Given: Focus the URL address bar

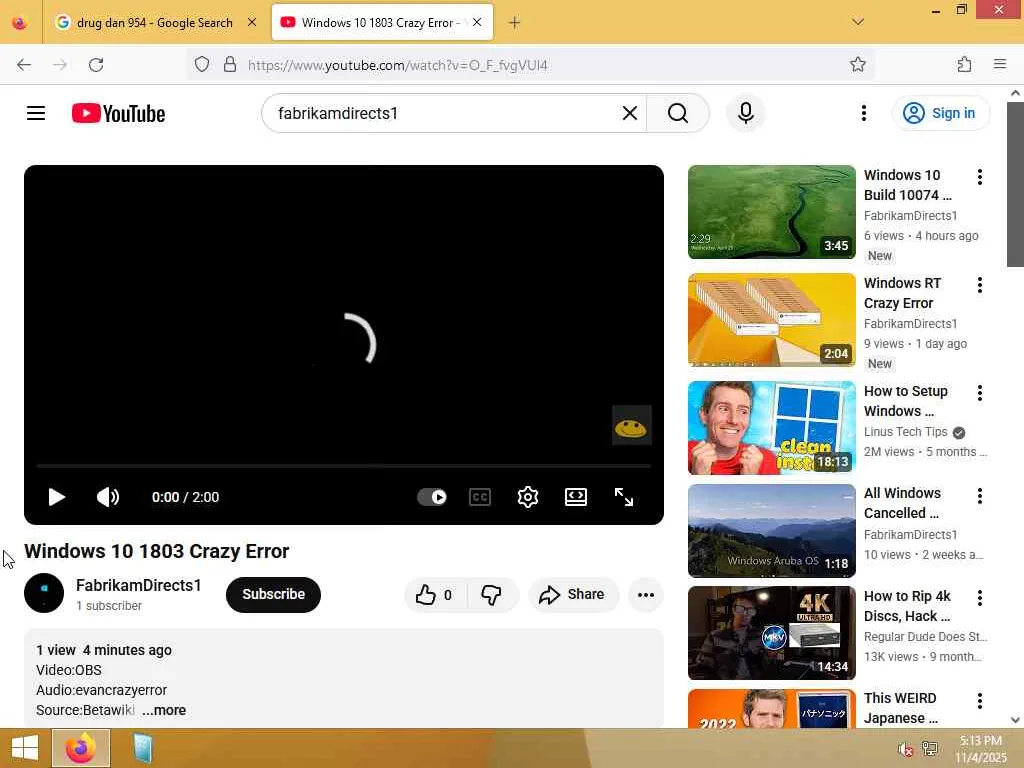Looking at the screenshot, I should click(529, 65).
